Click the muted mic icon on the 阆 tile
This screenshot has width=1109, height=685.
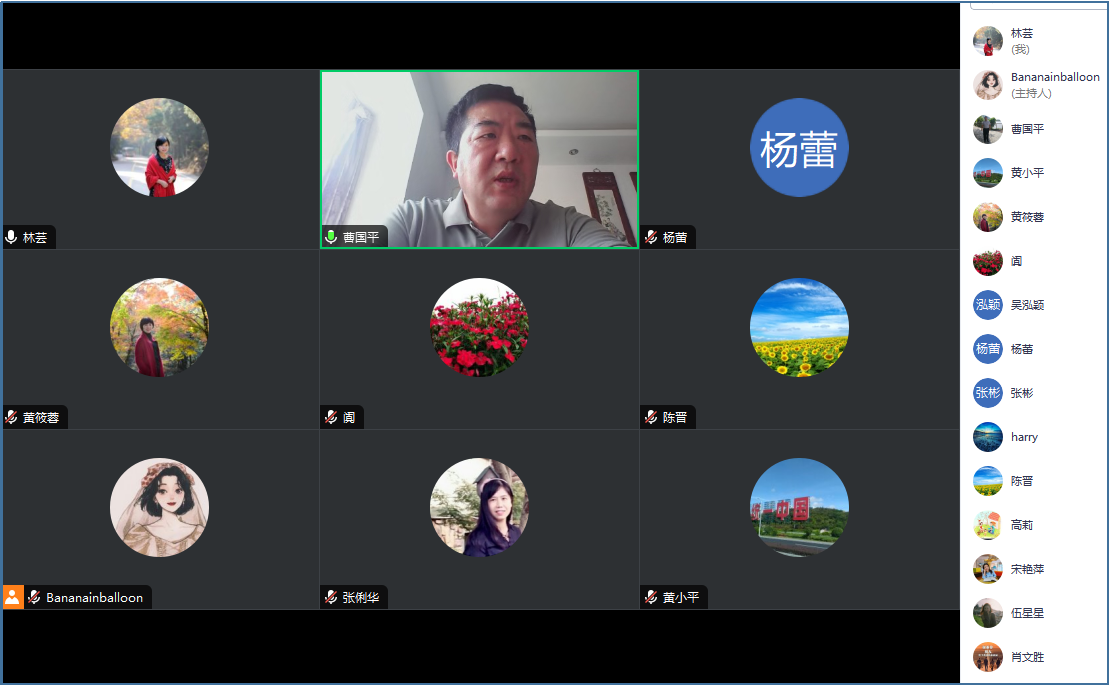click(331, 417)
